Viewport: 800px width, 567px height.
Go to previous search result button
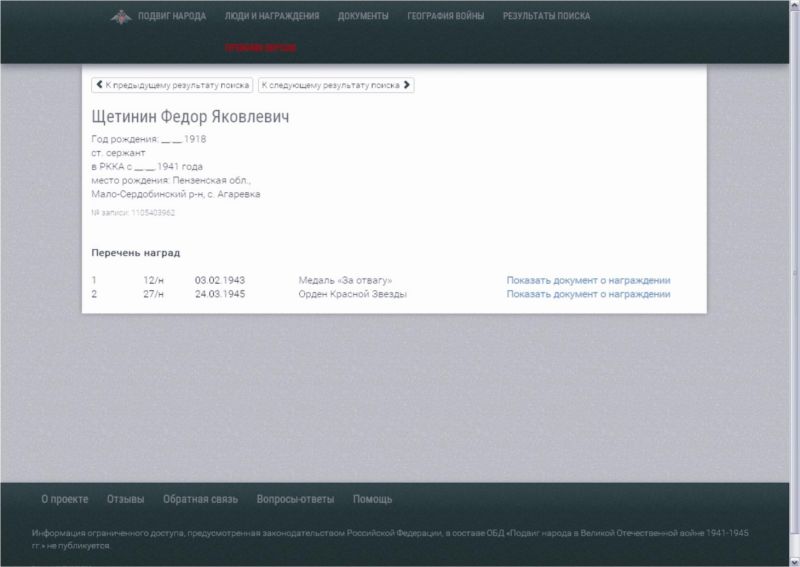pyautogui.click(x=172, y=85)
